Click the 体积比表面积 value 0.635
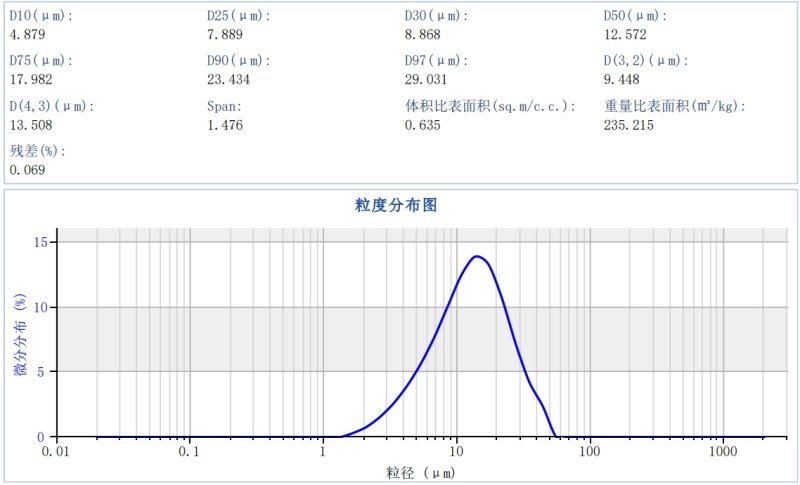Image resolution: width=800 pixels, height=485 pixels. point(423,125)
